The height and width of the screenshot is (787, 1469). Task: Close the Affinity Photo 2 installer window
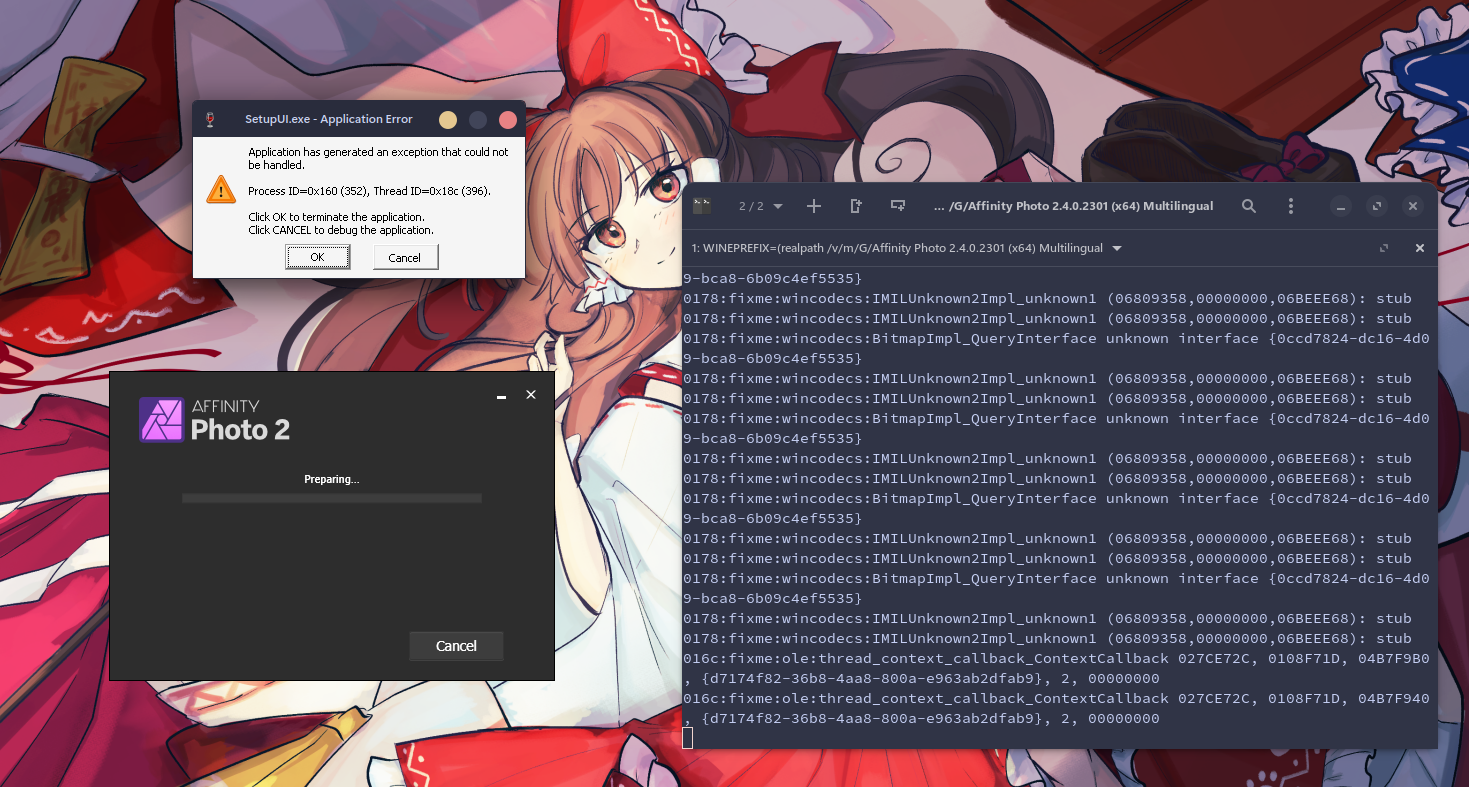pos(531,395)
